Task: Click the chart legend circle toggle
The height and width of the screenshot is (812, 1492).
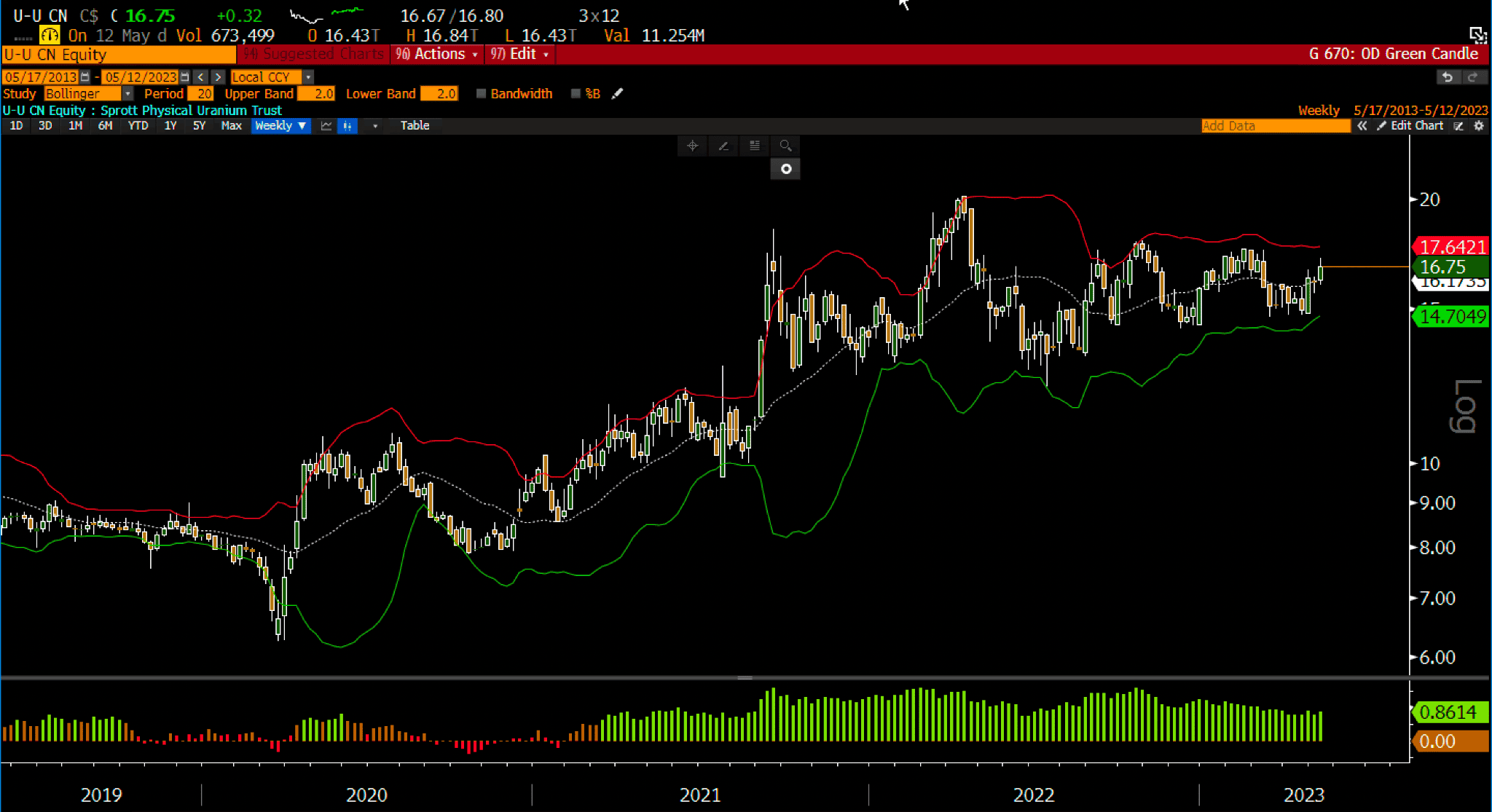Action: tap(785, 169)
